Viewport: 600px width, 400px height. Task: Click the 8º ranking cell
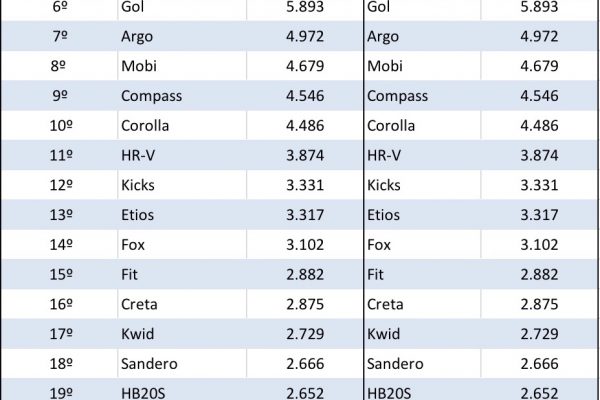coord(59,67)
